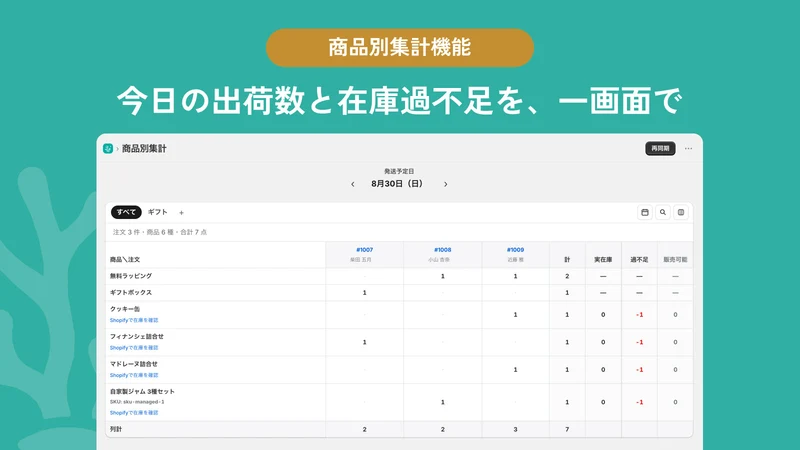Viewport: 800px width, 450px height.
Task: Go to previous shipping date arrow
Action: [x=353, y=184]
